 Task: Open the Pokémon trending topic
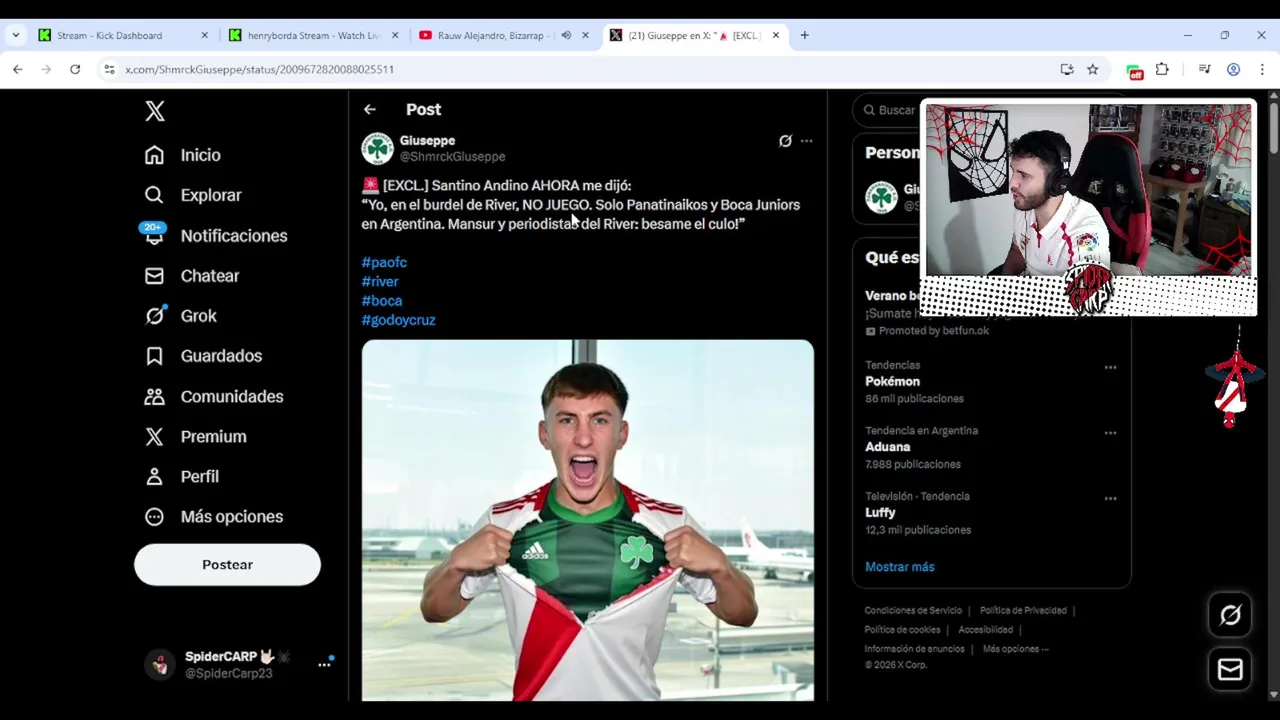[x=892, y=382]
